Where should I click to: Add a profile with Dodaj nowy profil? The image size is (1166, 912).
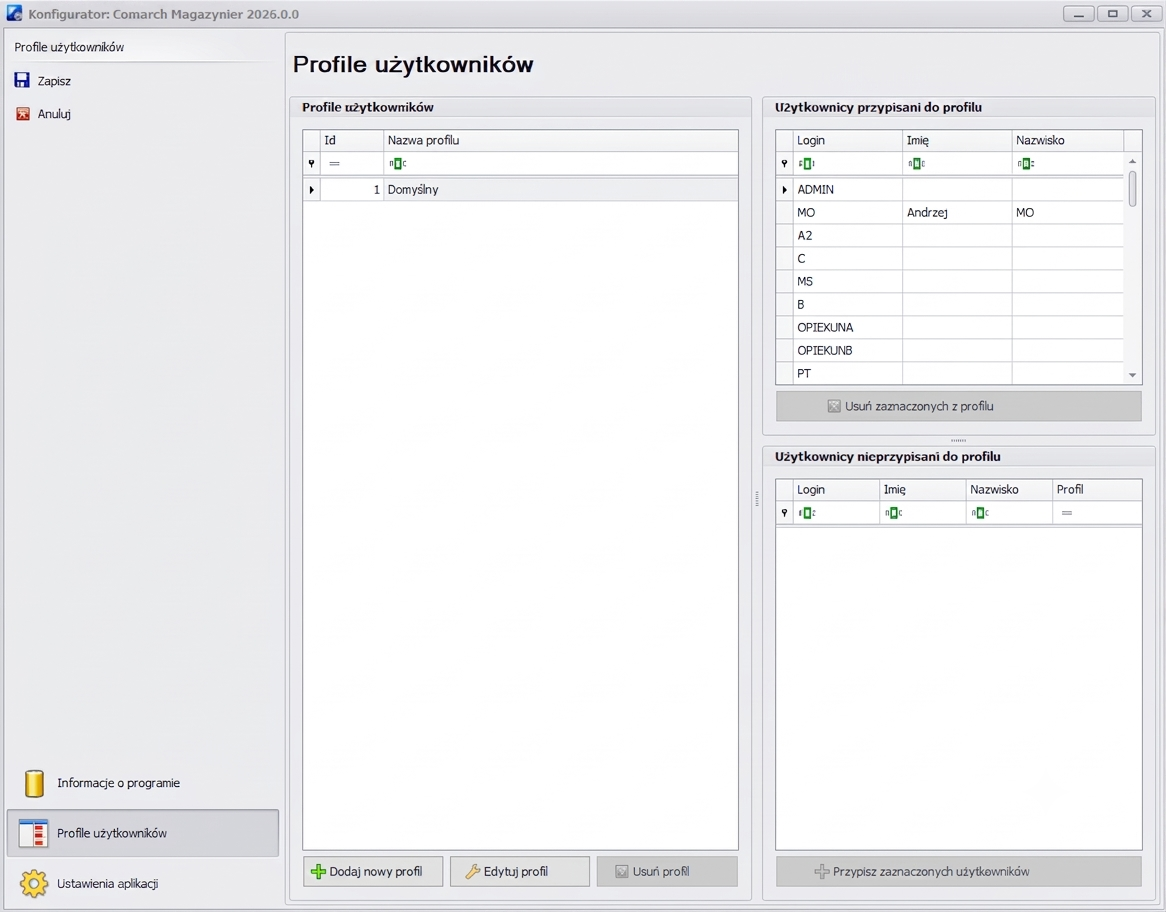click(x=373, y=872)
